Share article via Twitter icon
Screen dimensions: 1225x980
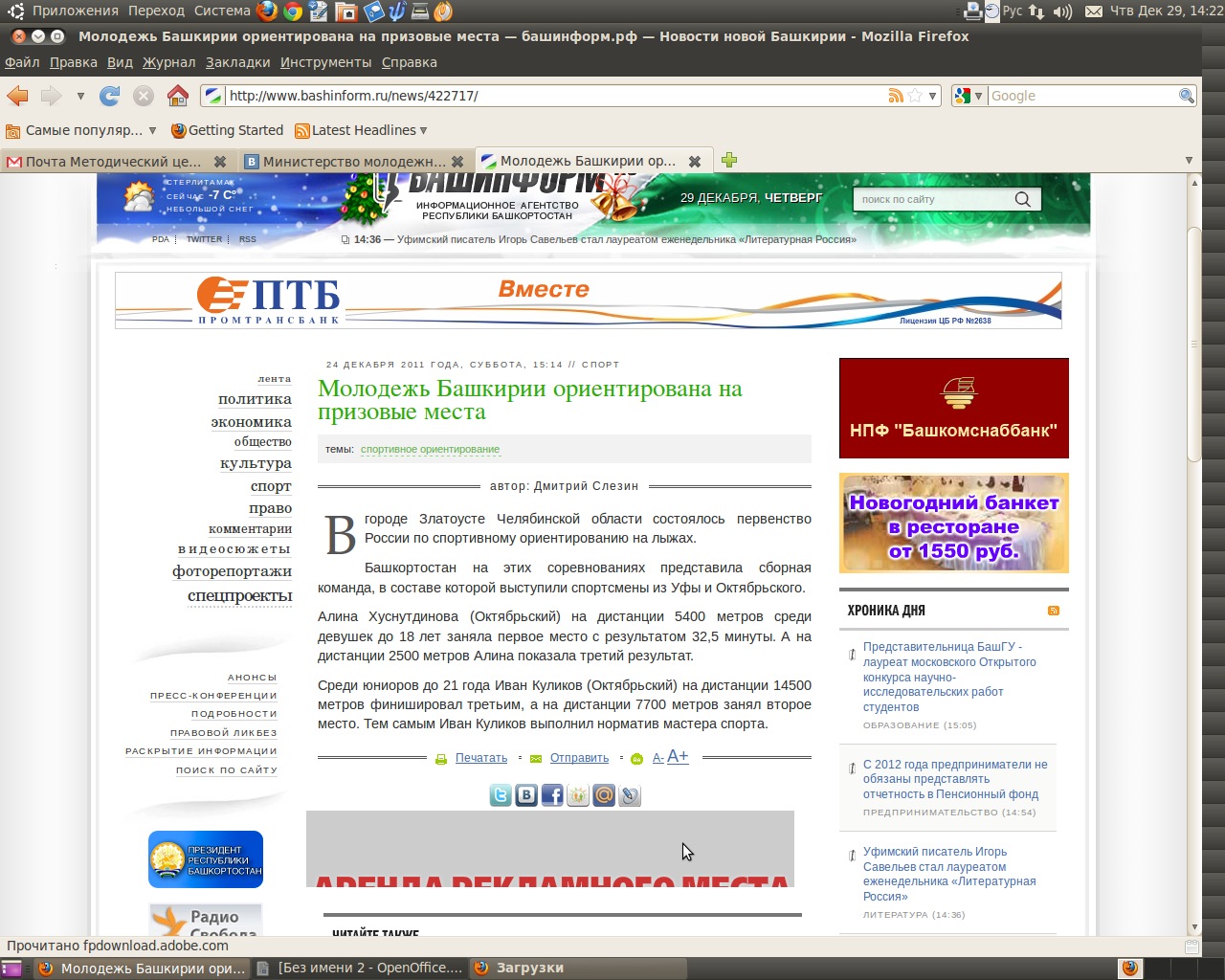click(501, 795)
